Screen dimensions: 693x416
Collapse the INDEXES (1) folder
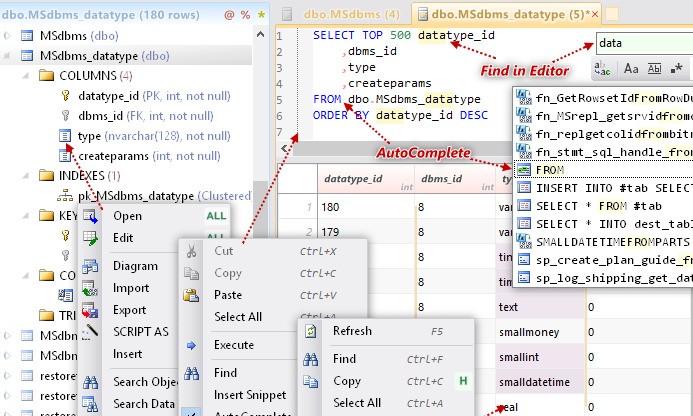tap(26, 176)
